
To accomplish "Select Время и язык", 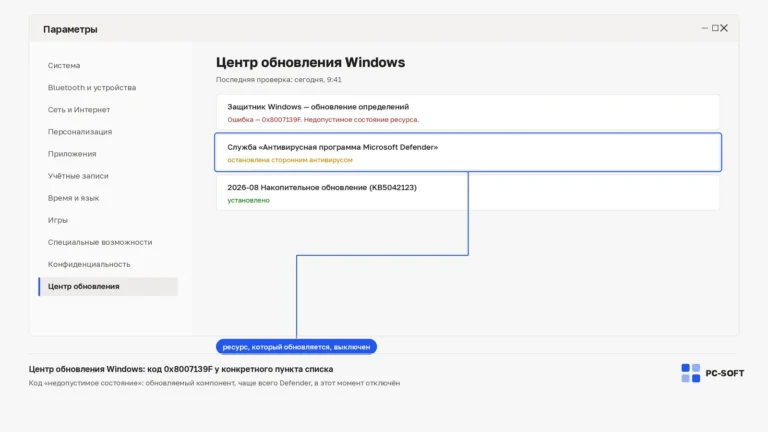I will [x=73, y=198].
